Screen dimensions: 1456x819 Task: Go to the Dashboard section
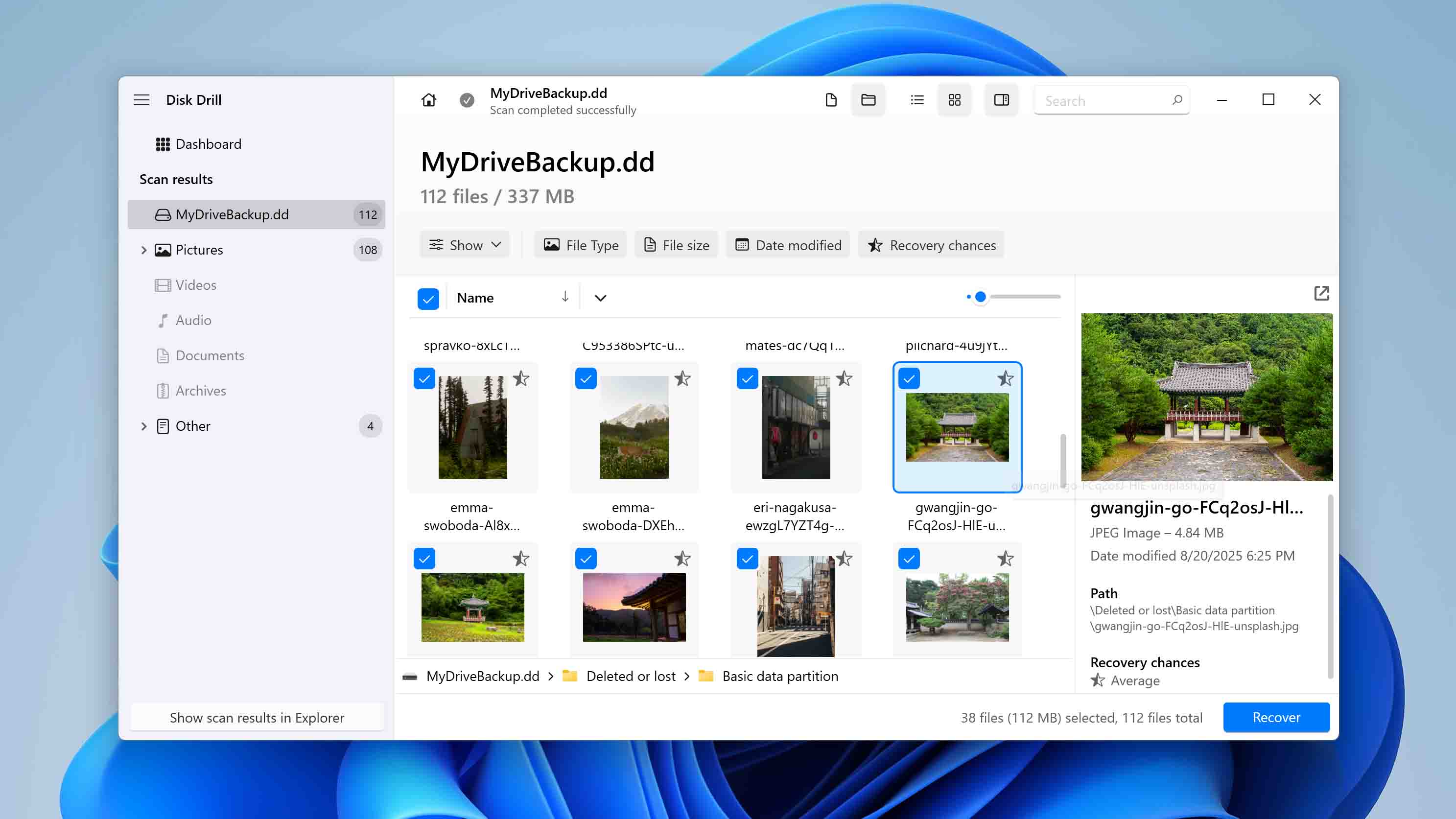[x=208, y=143]
